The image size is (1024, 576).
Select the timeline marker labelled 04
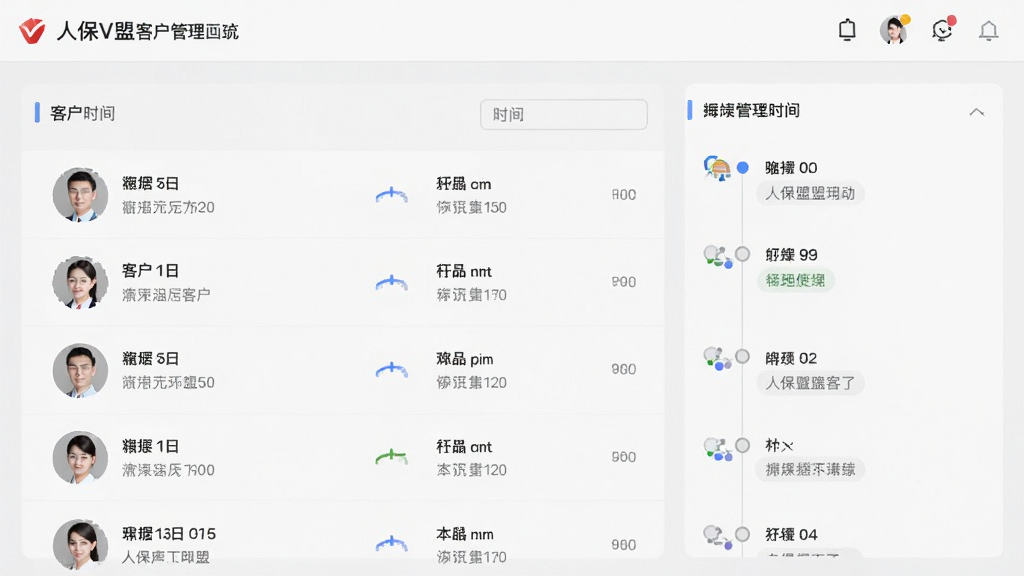tap(743, 534)
